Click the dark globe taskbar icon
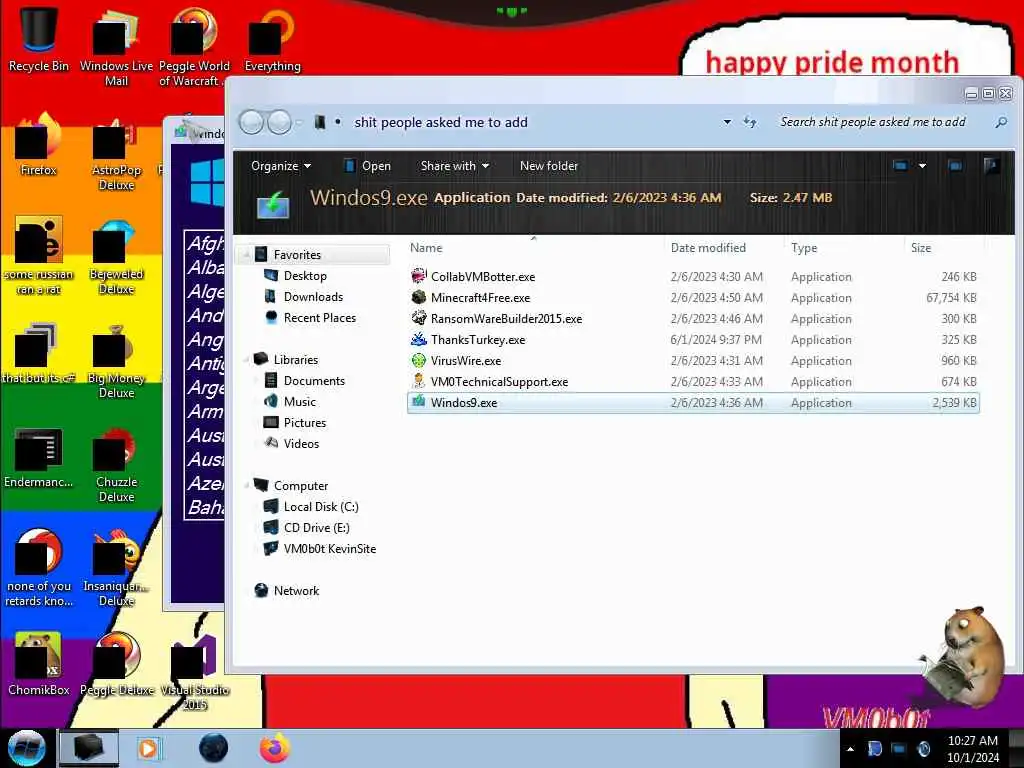The image size is (1024, 768). 213,748
